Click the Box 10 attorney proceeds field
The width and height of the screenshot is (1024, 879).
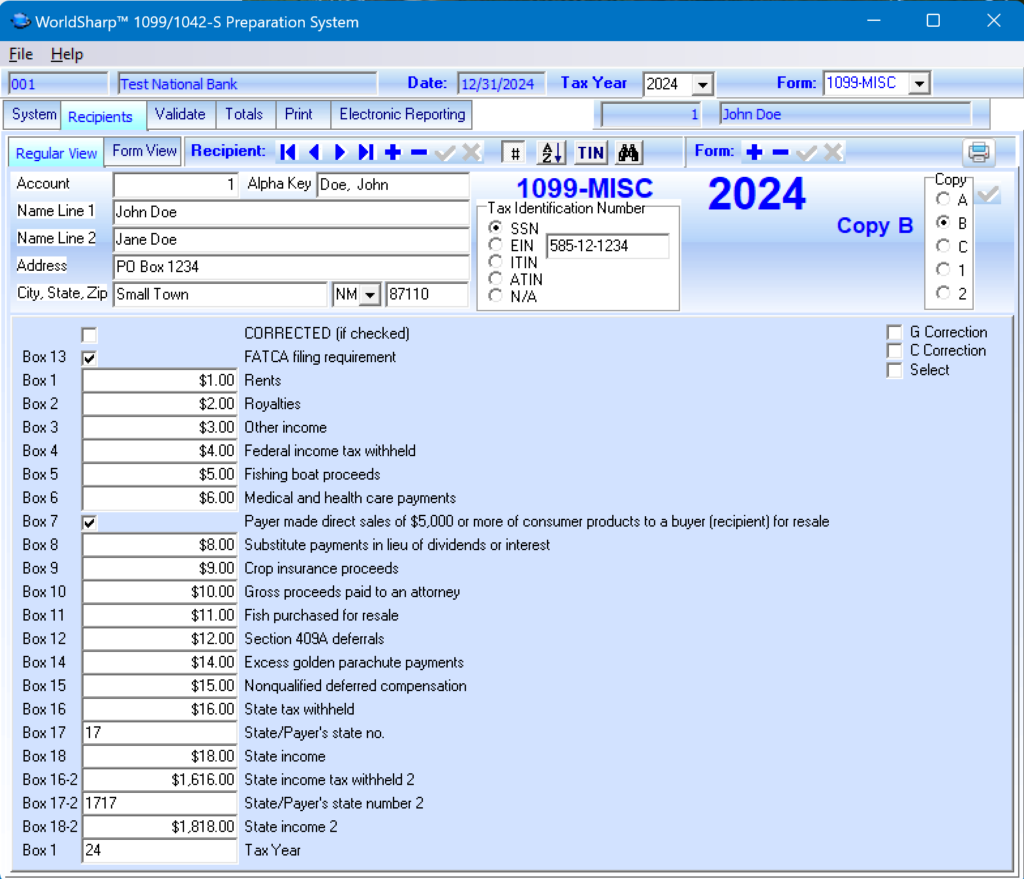tap(159, 592)
